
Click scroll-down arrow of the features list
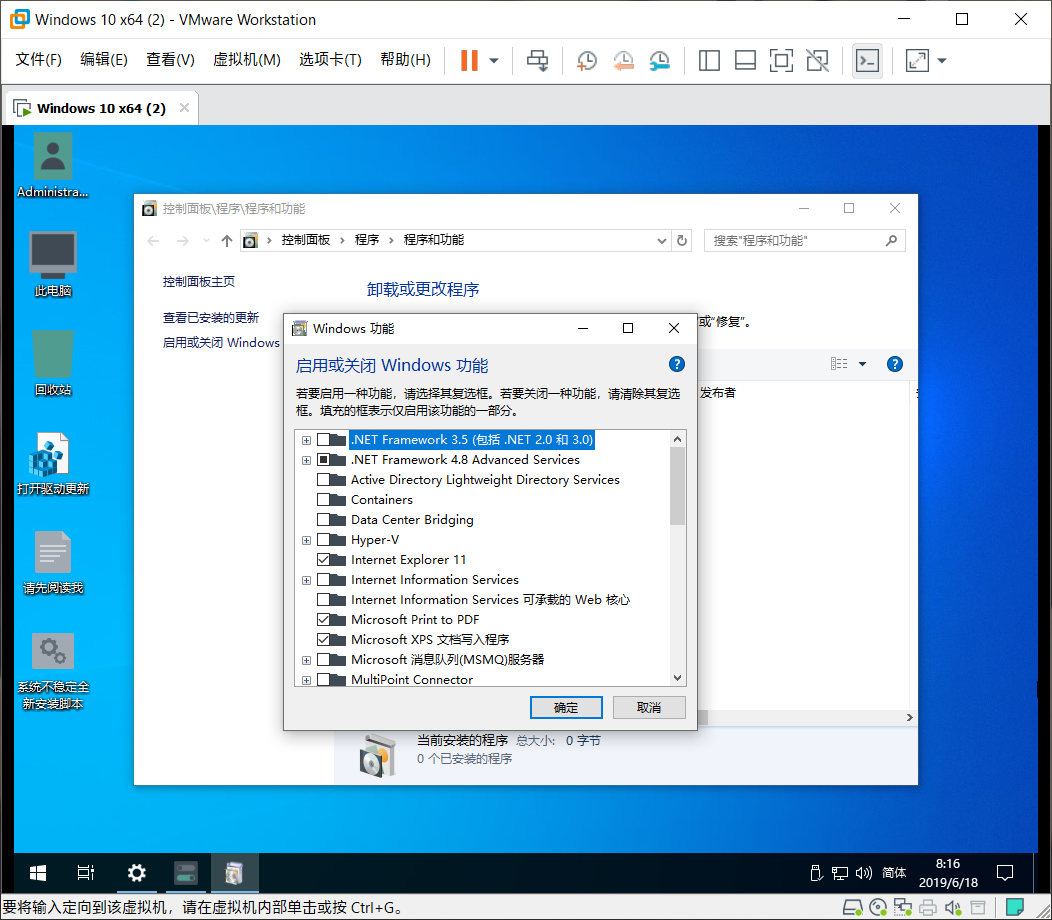point(678,678)
